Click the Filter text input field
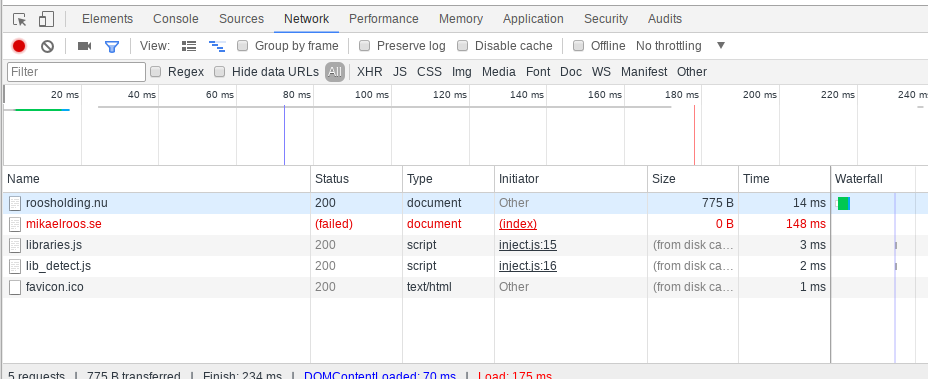 (76, 72)
